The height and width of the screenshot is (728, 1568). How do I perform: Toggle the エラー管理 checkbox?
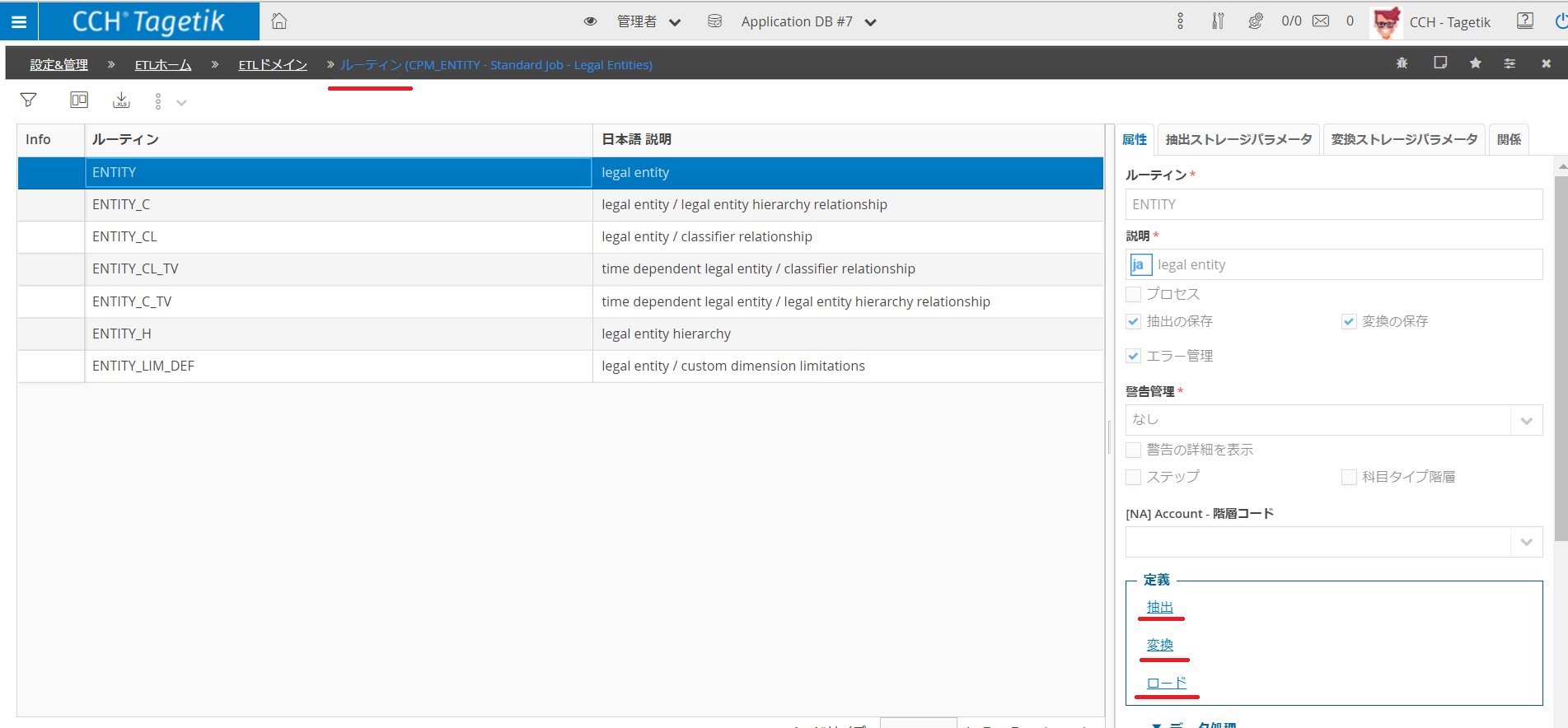pos(1134,356)
